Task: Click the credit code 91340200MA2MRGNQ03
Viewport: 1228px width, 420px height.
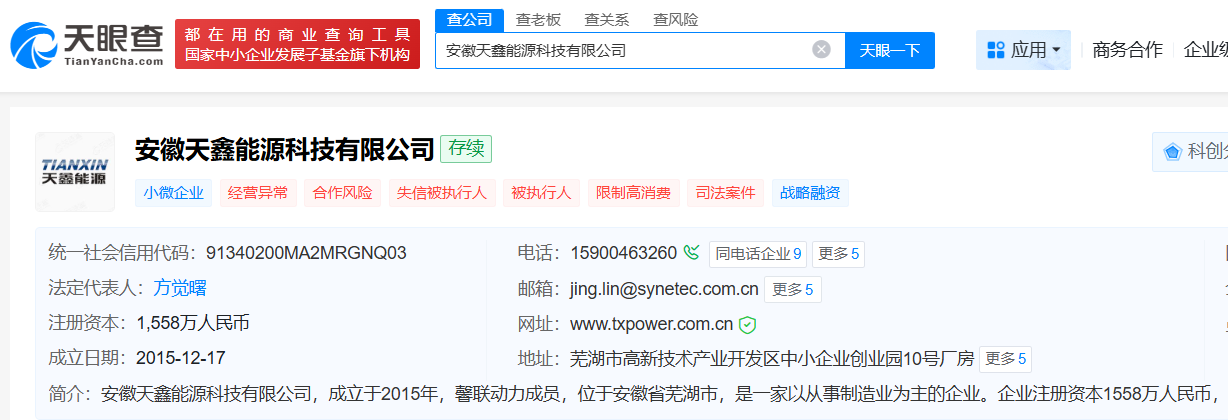Action: [306, 253]
